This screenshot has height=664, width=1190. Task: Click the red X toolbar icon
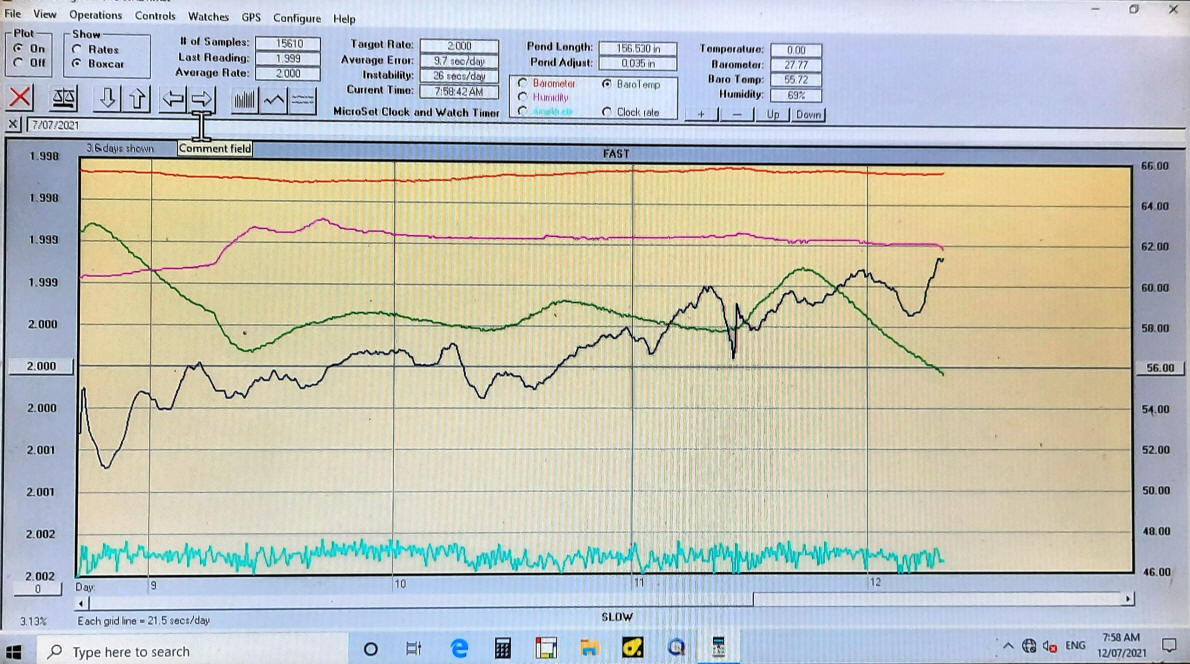[x=20, y=98]
